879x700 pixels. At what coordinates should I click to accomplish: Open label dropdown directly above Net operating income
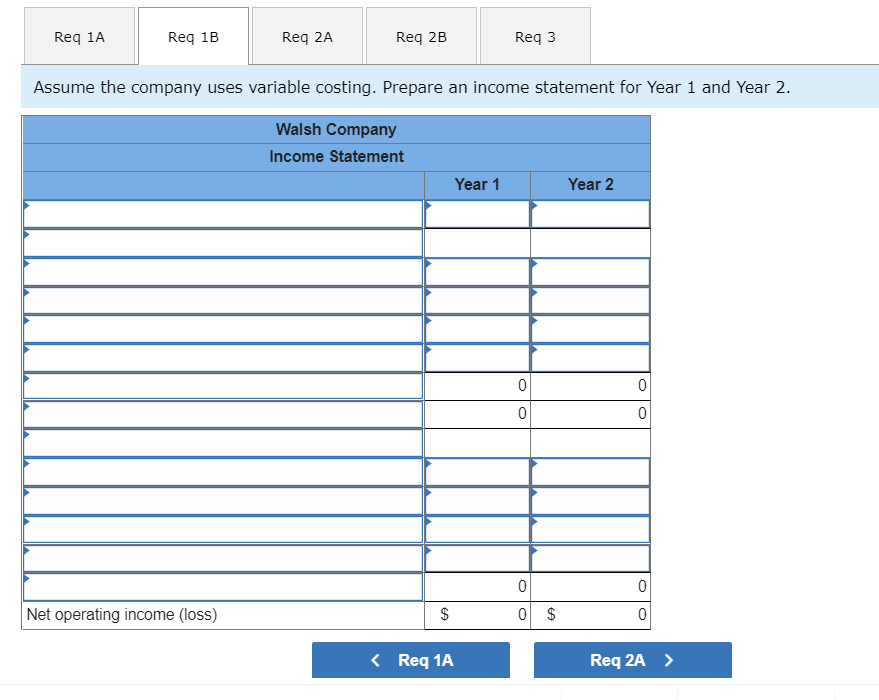click(223, 586)
